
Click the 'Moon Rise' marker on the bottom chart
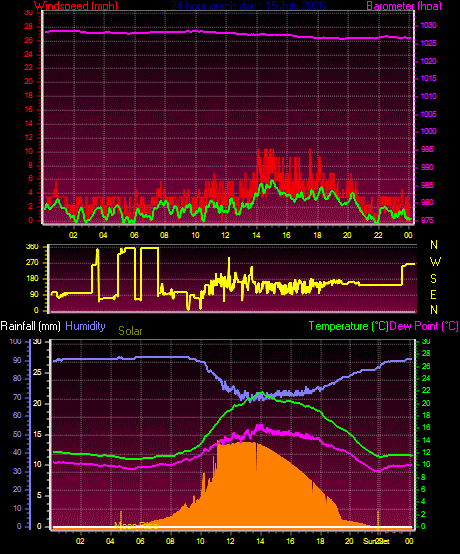click(x=136, y=526)
